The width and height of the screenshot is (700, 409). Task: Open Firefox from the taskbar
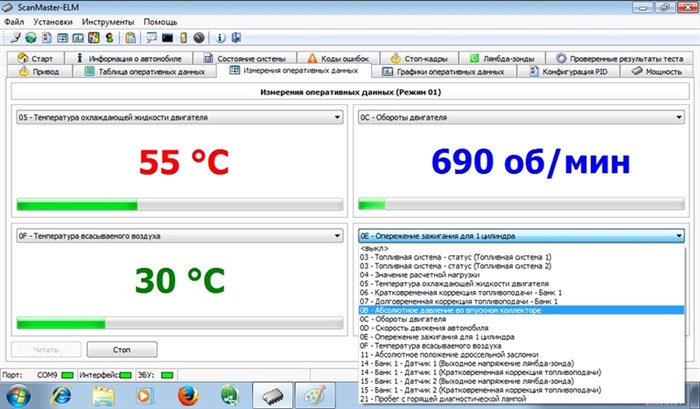[x=187, y=394]
